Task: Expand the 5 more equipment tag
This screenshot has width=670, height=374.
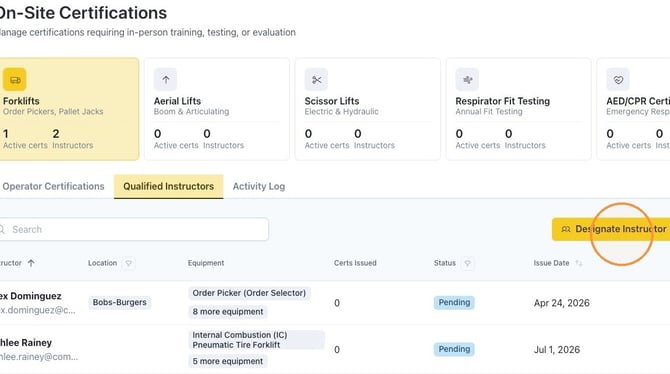Action: (228, 361)
